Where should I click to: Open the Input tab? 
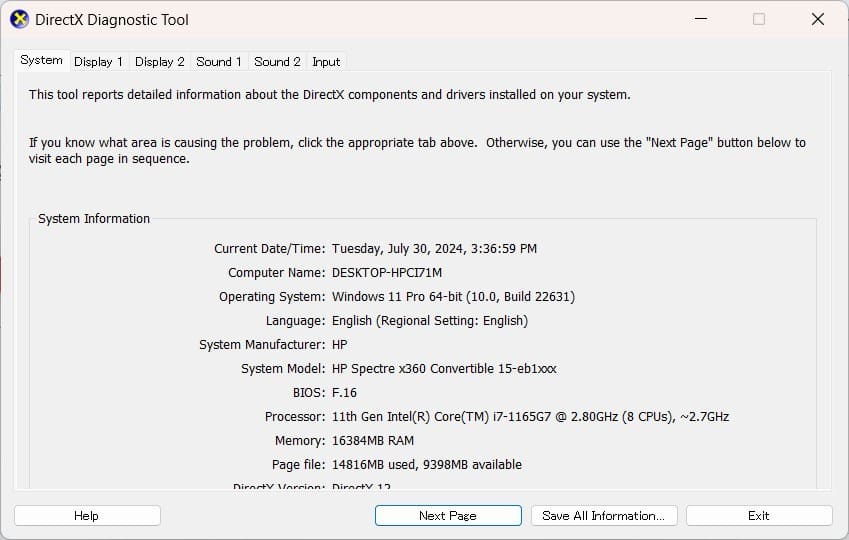326,62
